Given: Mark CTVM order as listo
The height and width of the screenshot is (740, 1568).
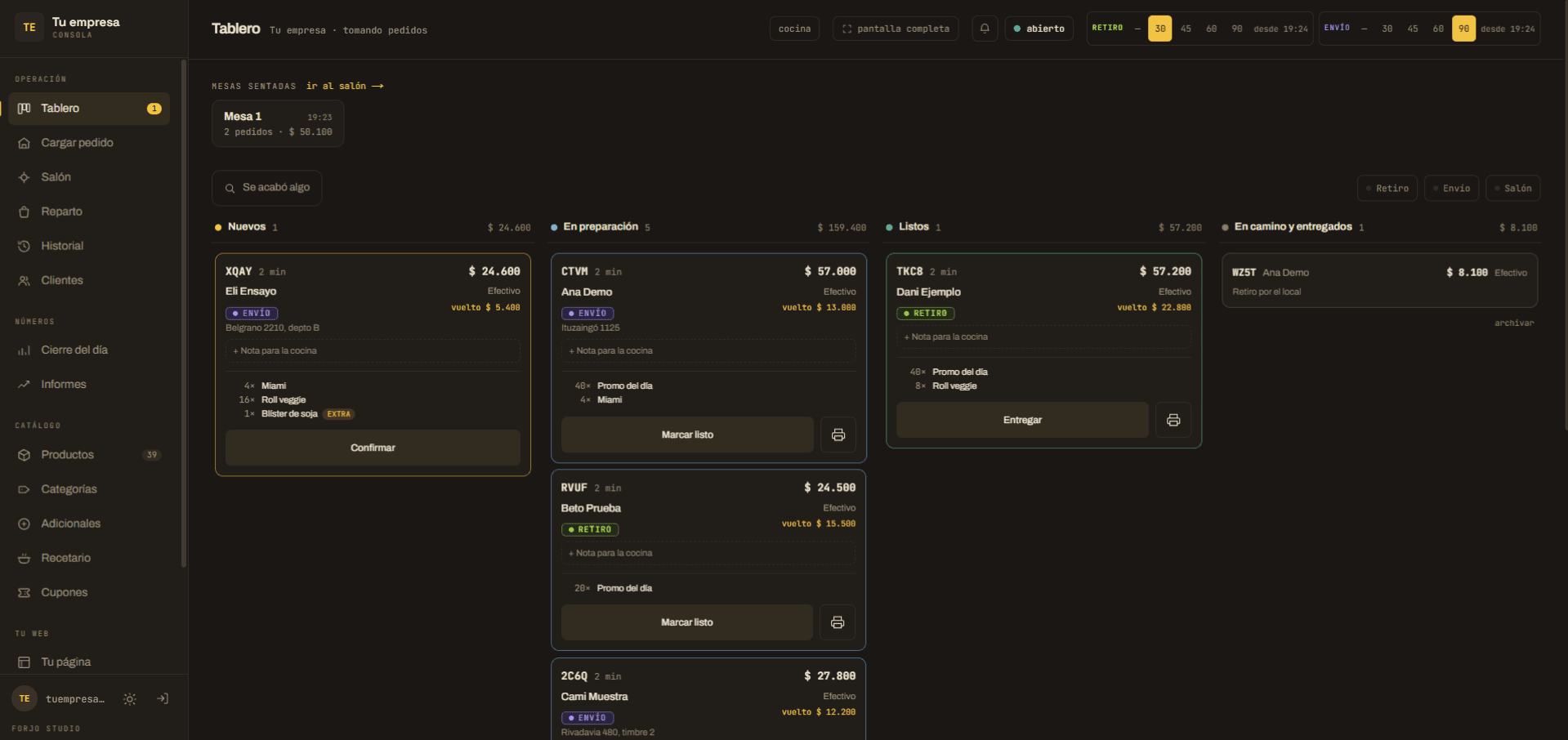Looking at the screenshot, I should (687, 435).
